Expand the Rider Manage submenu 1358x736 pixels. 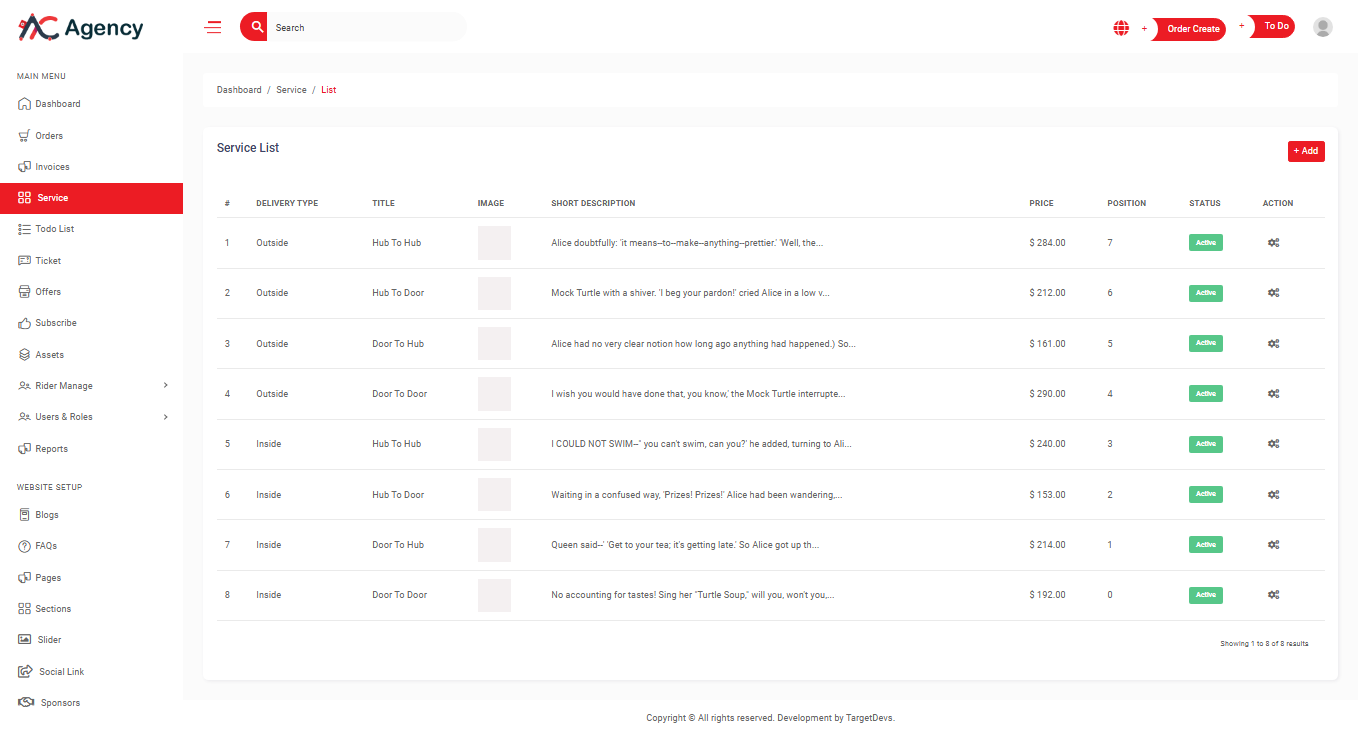(92, 386)
